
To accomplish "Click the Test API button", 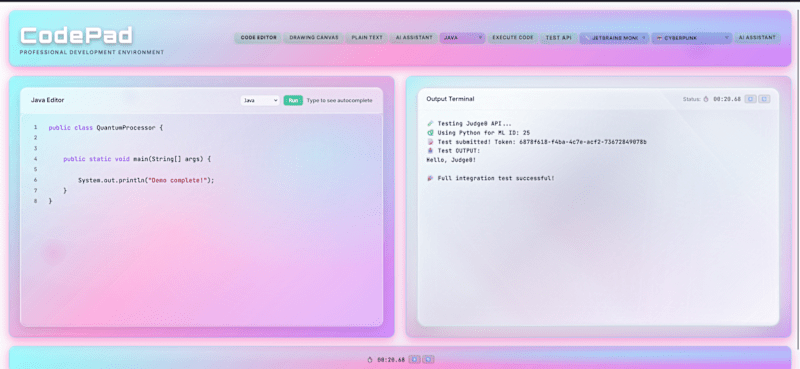I will click(x=559, y=38).
